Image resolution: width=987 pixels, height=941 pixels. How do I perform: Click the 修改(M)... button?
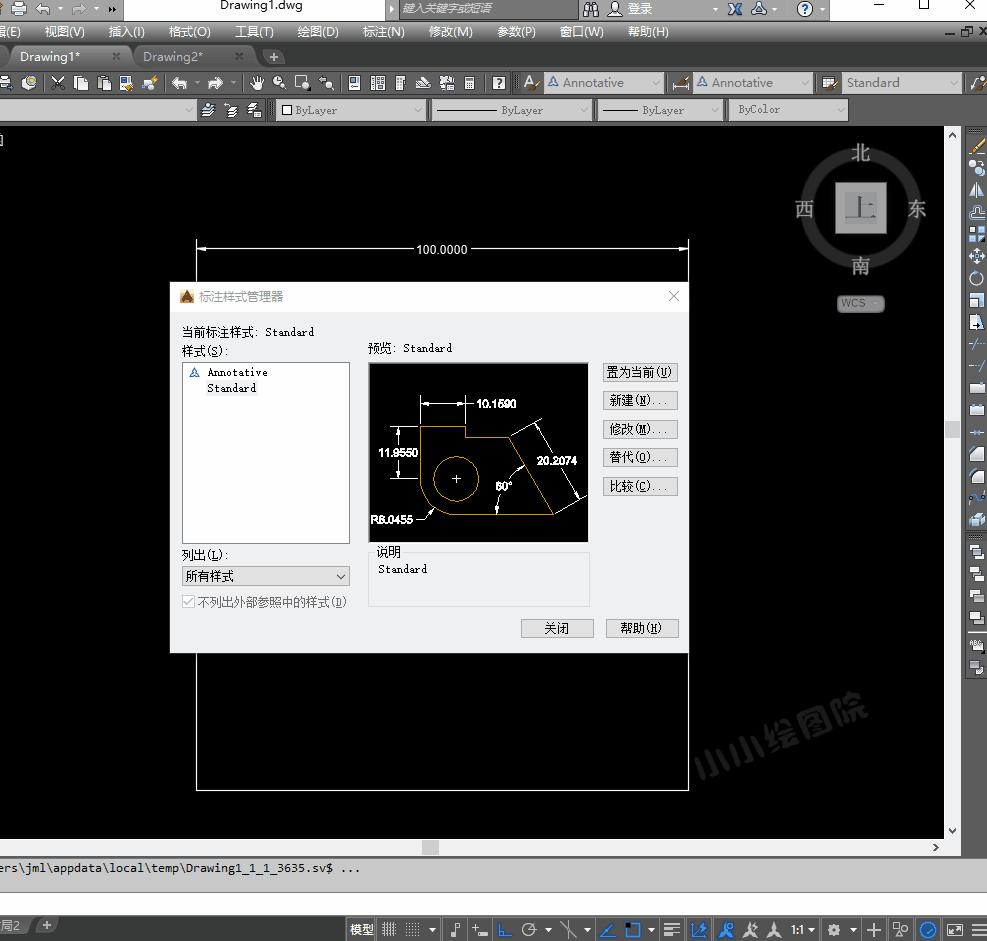pos(640,429)
